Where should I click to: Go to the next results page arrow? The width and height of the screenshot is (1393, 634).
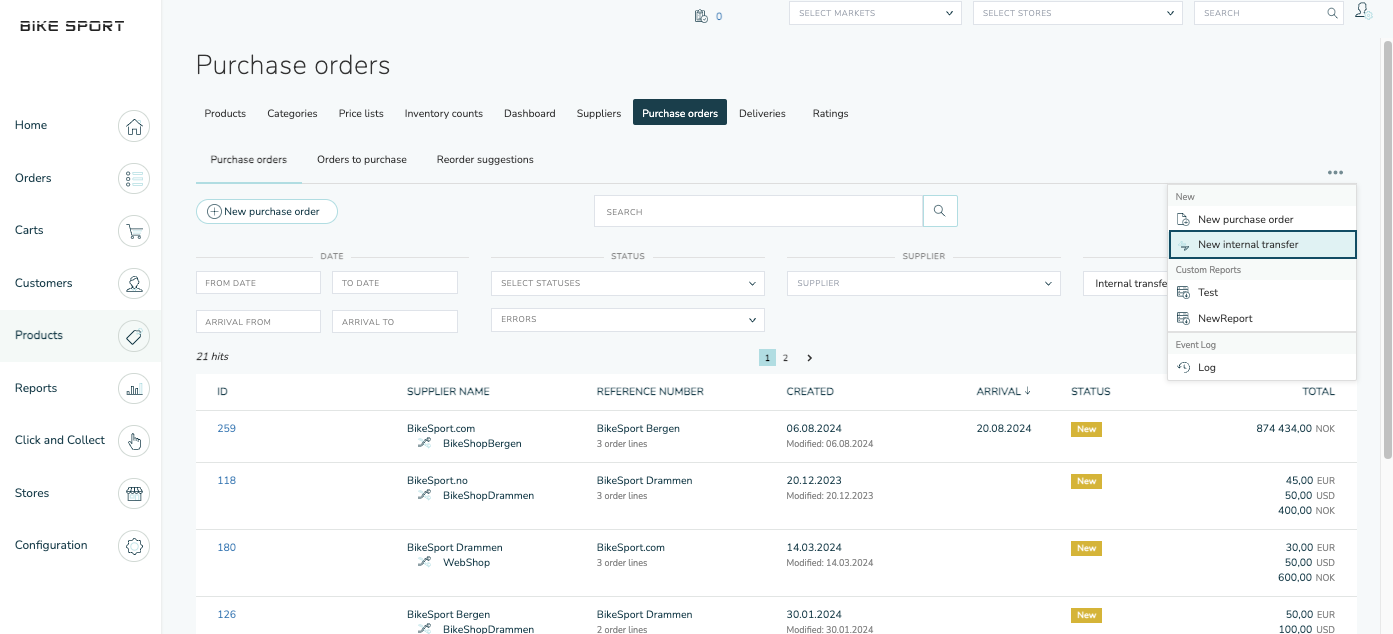click(x=809, y=358)
